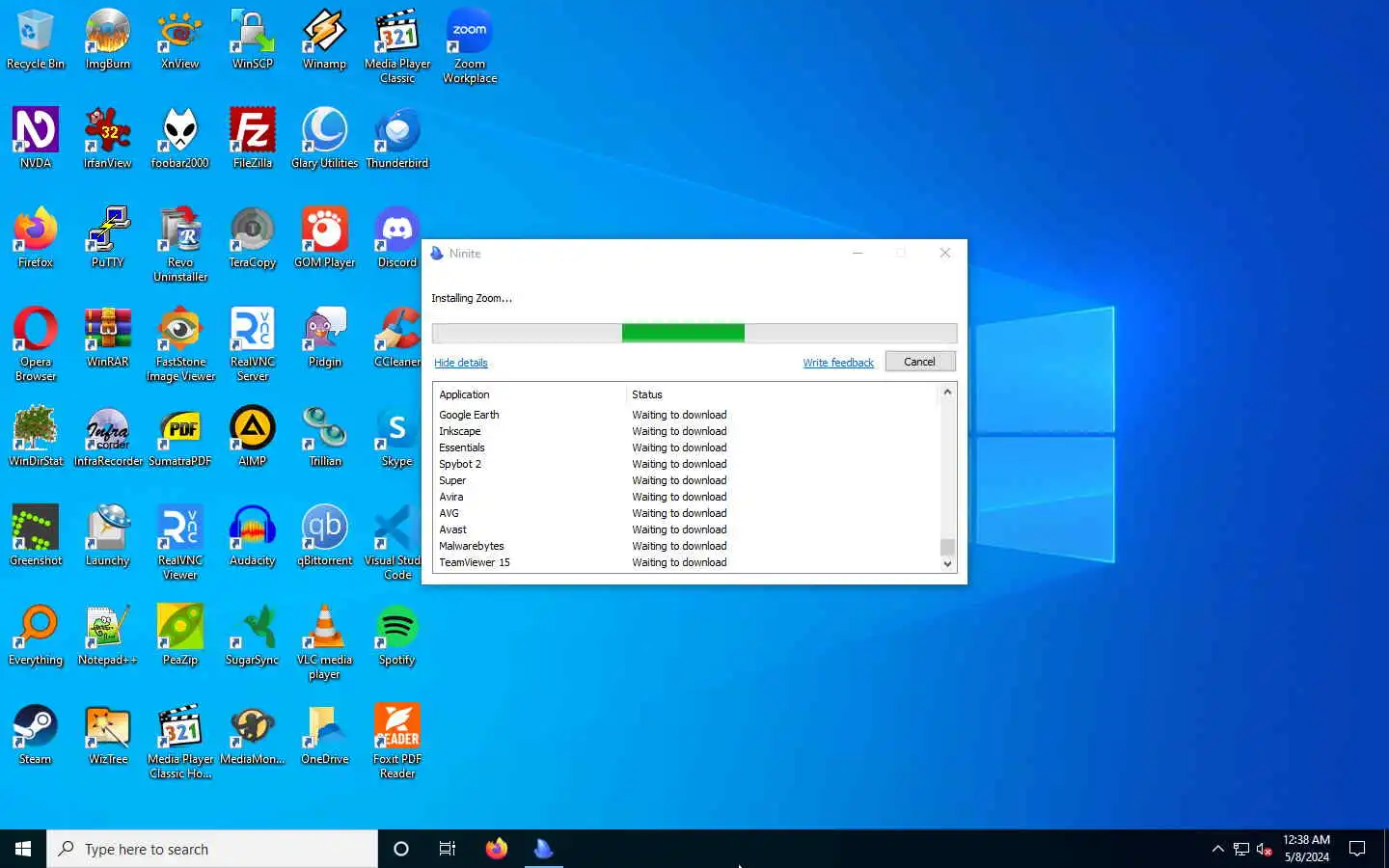Select the FileZilla desktop icon
Screen dimensions: 1389x868
pyautogui.click(x=252, y=138)
